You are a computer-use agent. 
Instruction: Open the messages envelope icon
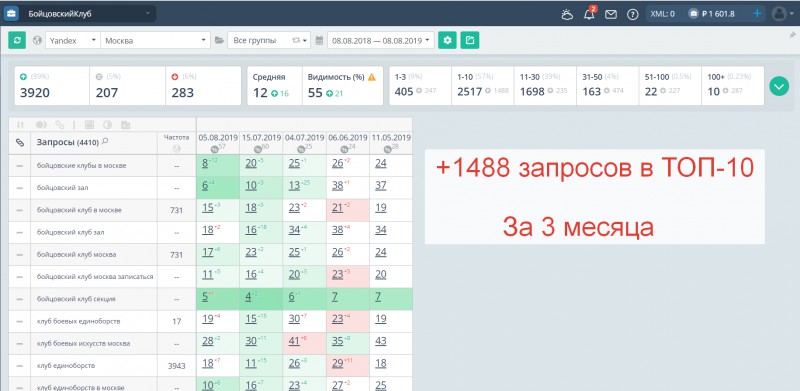611,14
